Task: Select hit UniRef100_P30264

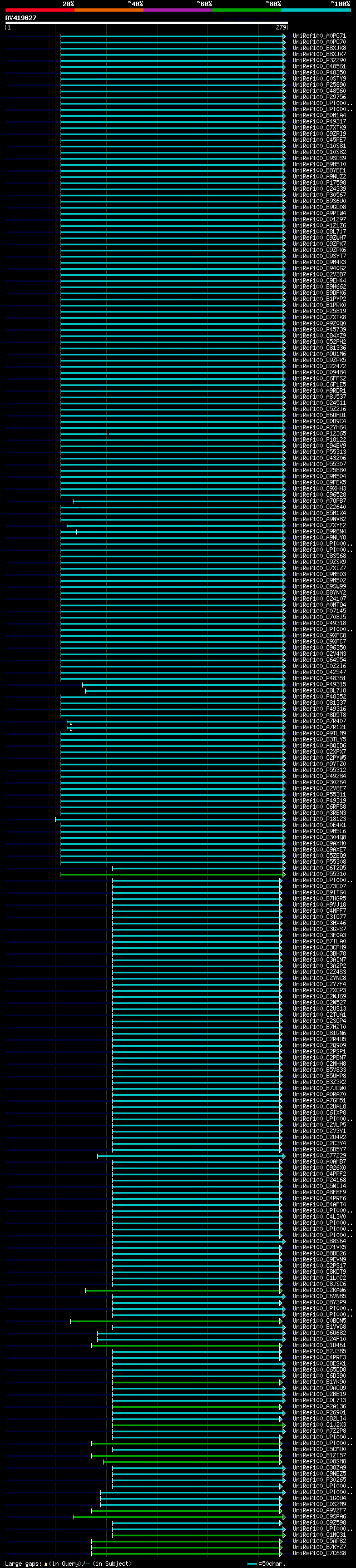Action: pyautogui.click(x=319, y=782)
